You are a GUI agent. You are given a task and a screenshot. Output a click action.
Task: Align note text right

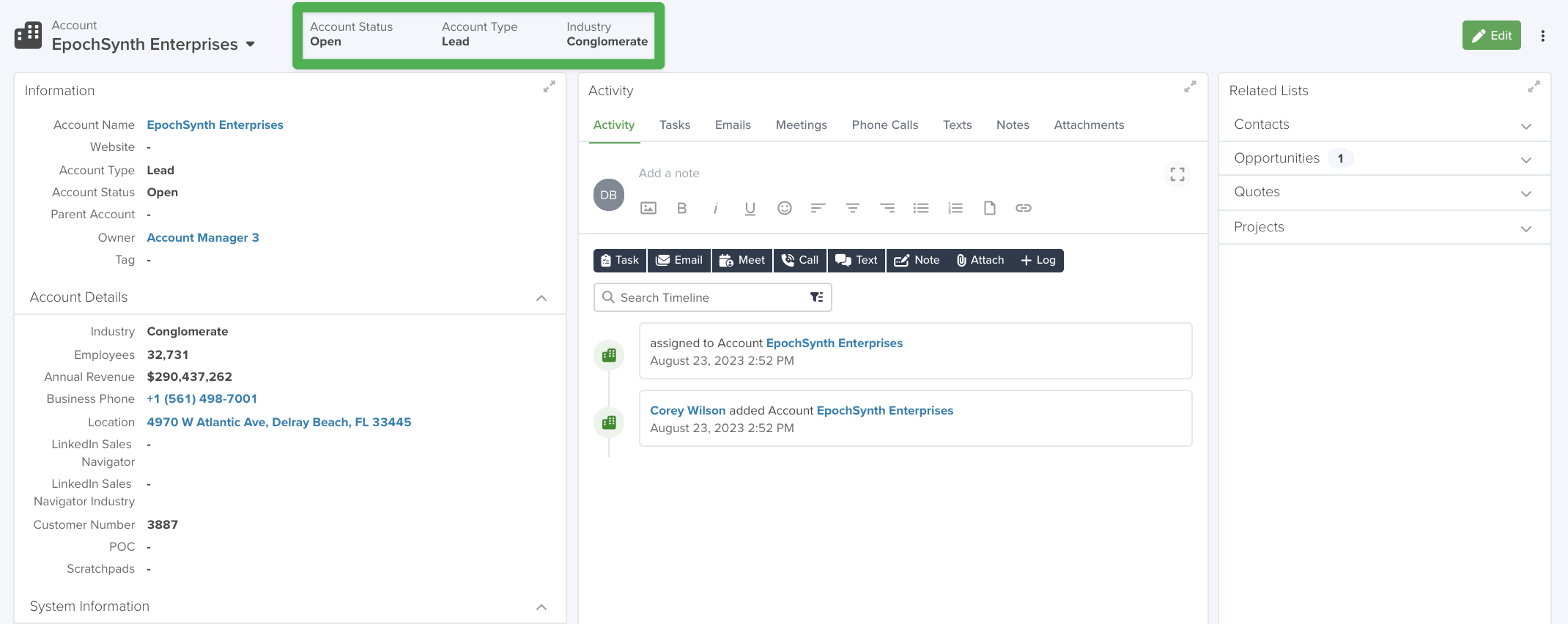887,208
